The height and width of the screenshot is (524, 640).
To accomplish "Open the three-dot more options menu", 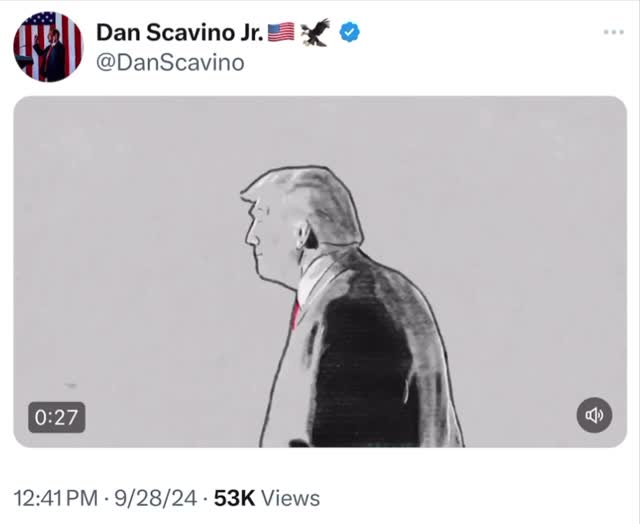I will click(613, 32).
